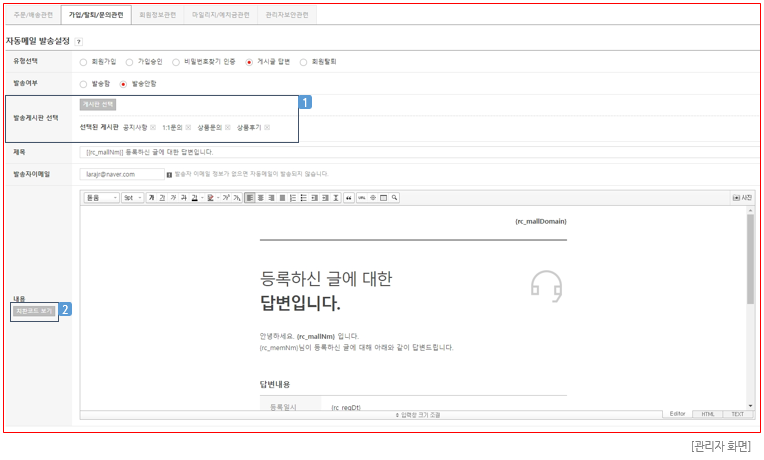Viewport: 764px width, 460px height.
Task: Remove 1:1문의 from selected boards
Action: coord(188,128)
